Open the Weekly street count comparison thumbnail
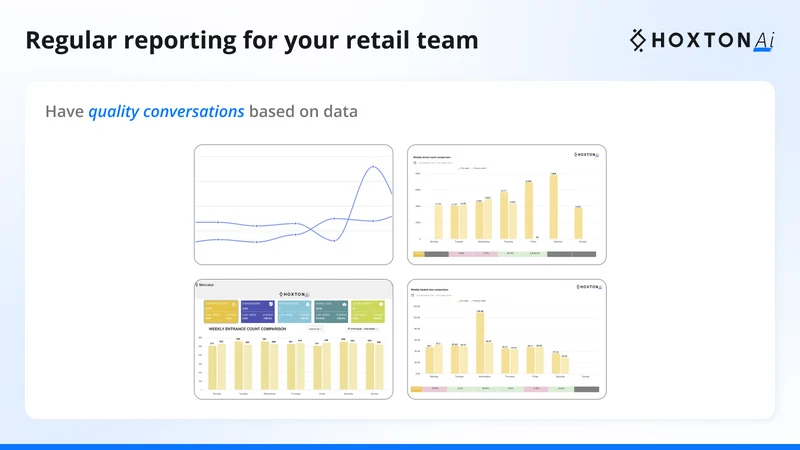 (x=507, y=205)
